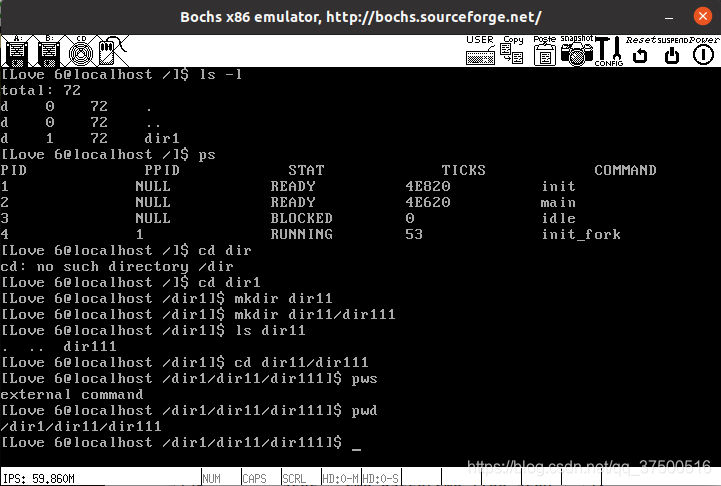The width and height of the screenshot is (721, 486).
Task: Click the 4E620 ticks value
Action: click(x=428, y=202)
